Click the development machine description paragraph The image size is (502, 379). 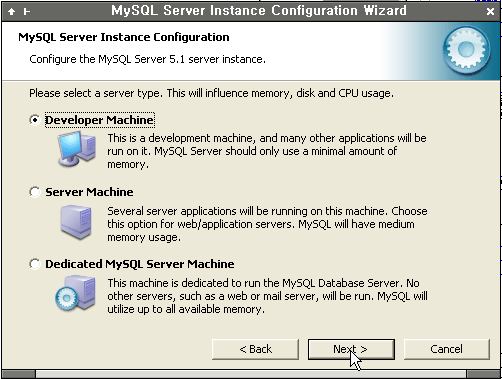(x=267, y=151)
